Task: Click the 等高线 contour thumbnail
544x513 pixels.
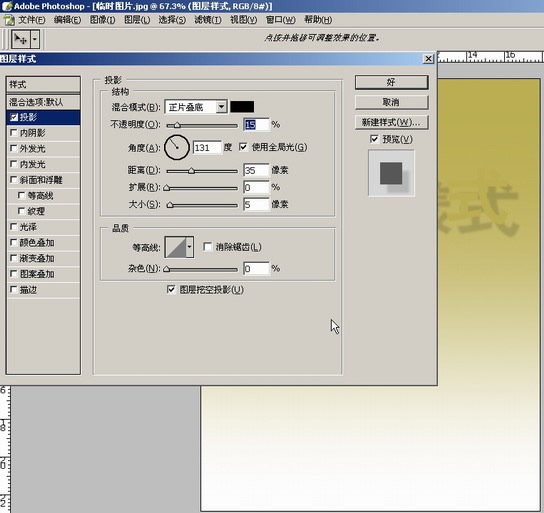Action: 175,247
